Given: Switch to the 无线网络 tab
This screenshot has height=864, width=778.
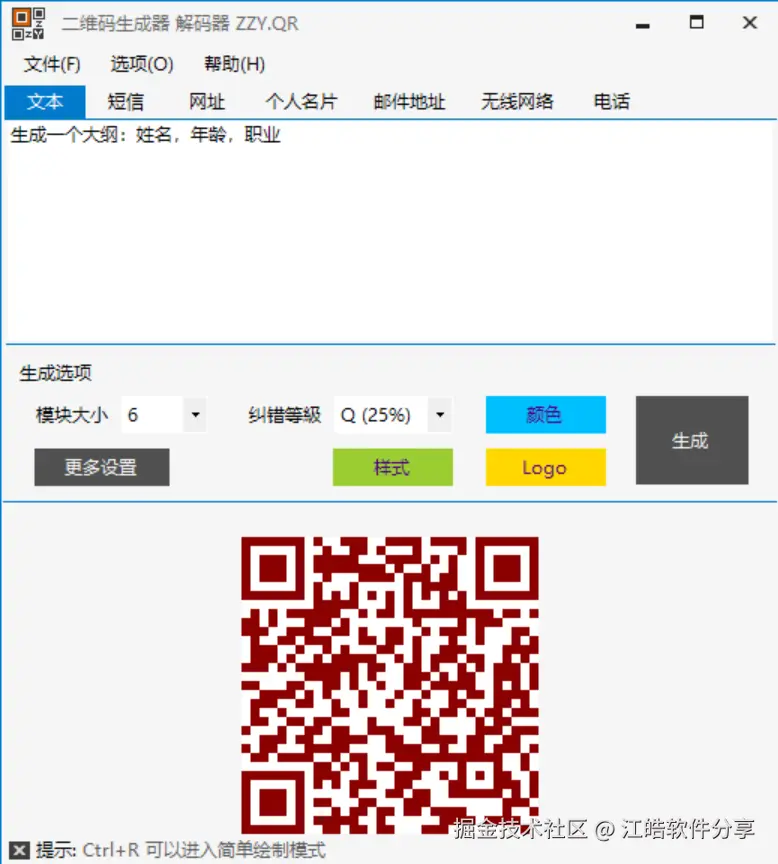Looking at the screenshot, I should coord(517,102).
